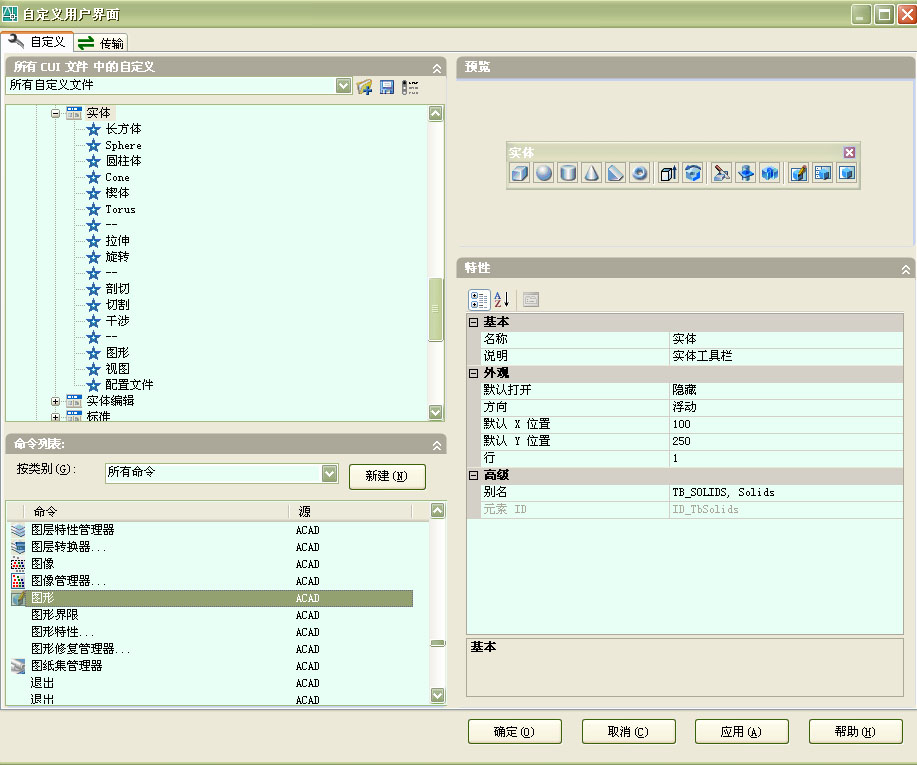Click the save customization files icon

click(387, 87)
